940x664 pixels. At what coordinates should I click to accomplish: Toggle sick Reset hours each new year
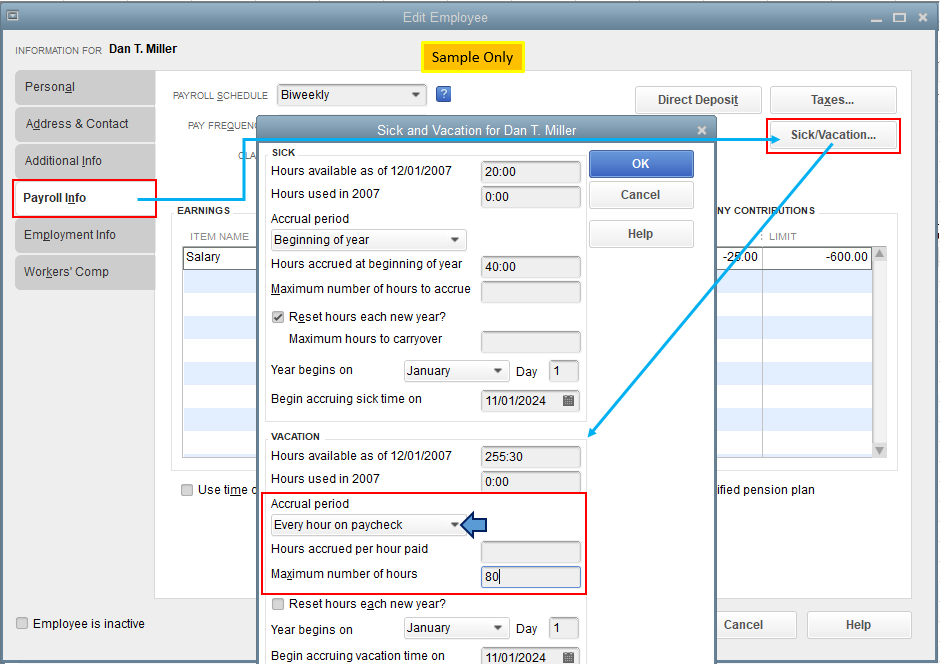tap(278, 317)
